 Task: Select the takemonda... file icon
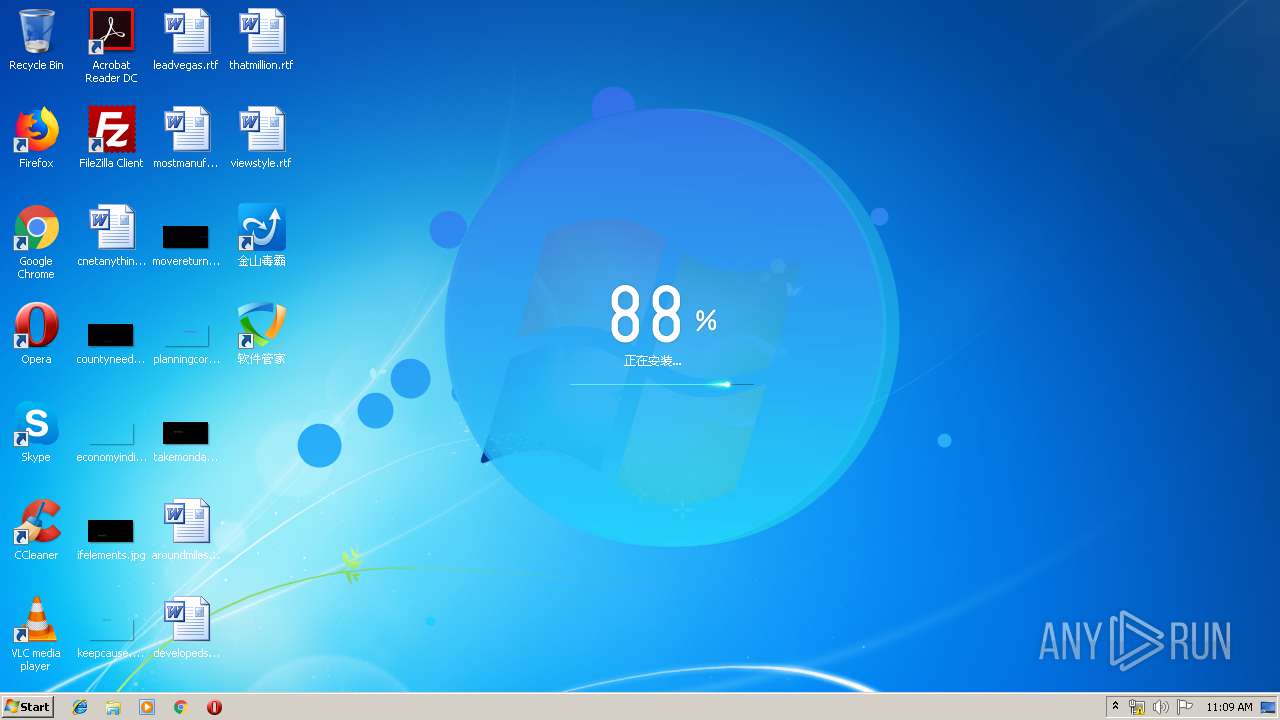tap(186, 441)
